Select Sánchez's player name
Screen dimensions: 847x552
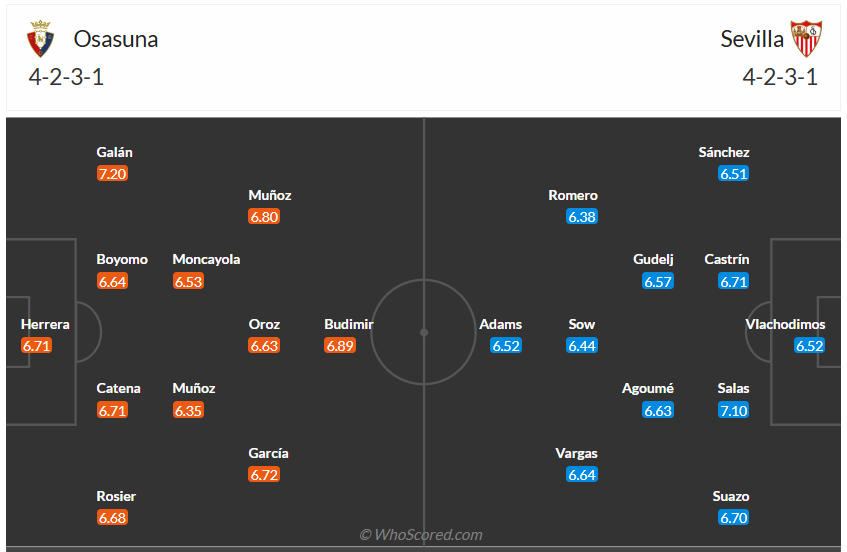724,152
